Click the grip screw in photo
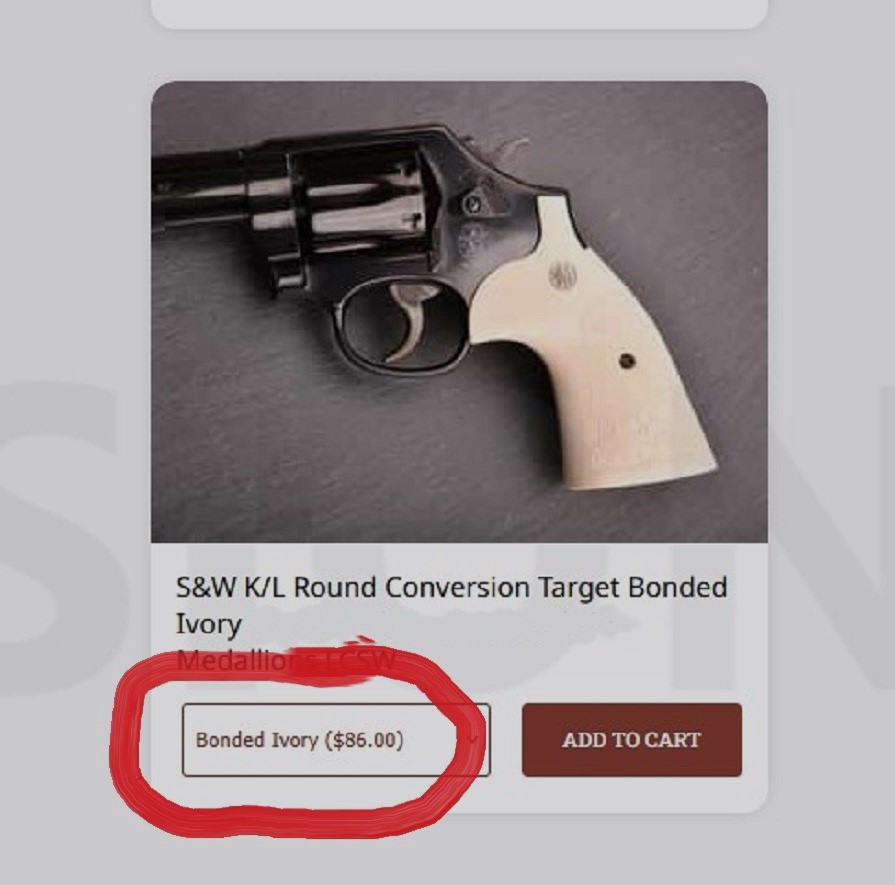This screenshot has height=885, width=895. point(627,359)
